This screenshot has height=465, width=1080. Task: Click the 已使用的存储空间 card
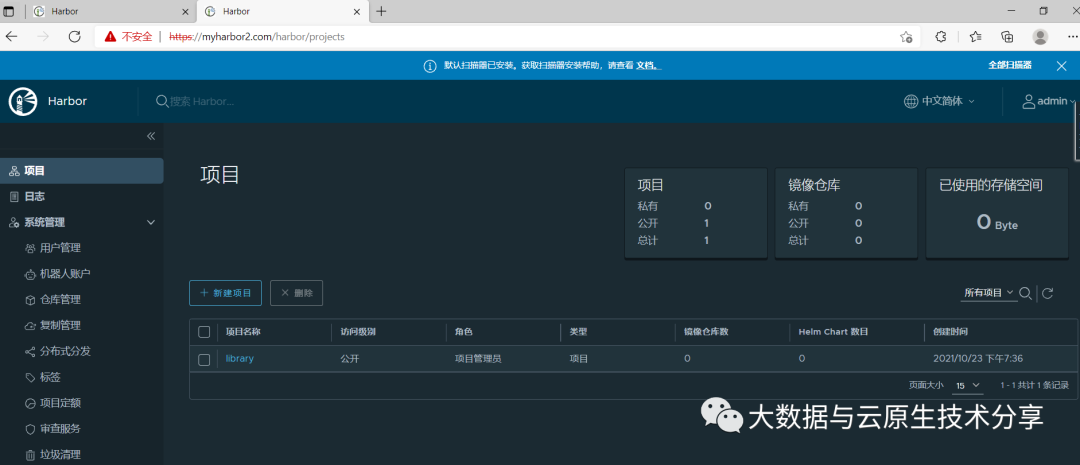click(x=996, y=214)
